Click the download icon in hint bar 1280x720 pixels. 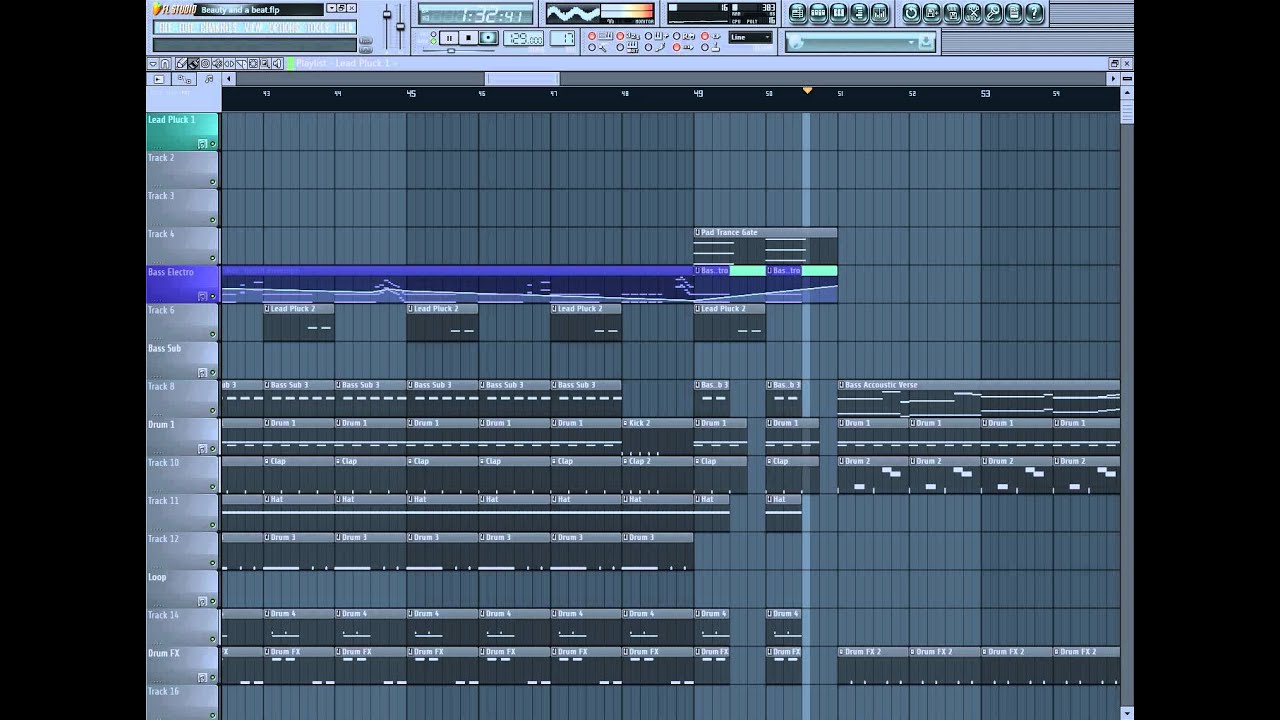(927, 42)
